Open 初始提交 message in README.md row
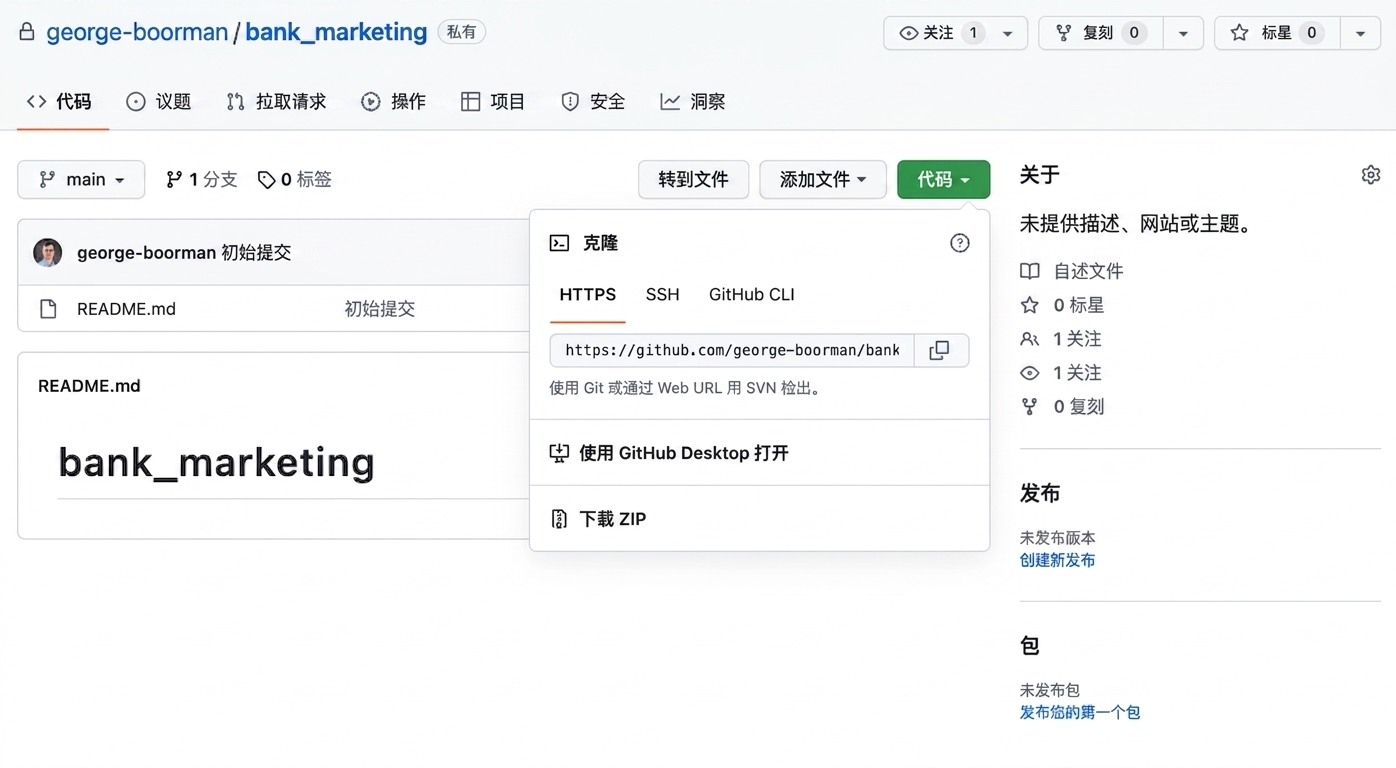This screenshot has width=1396, height=768. pyautogui.click(x=380, y=309)
